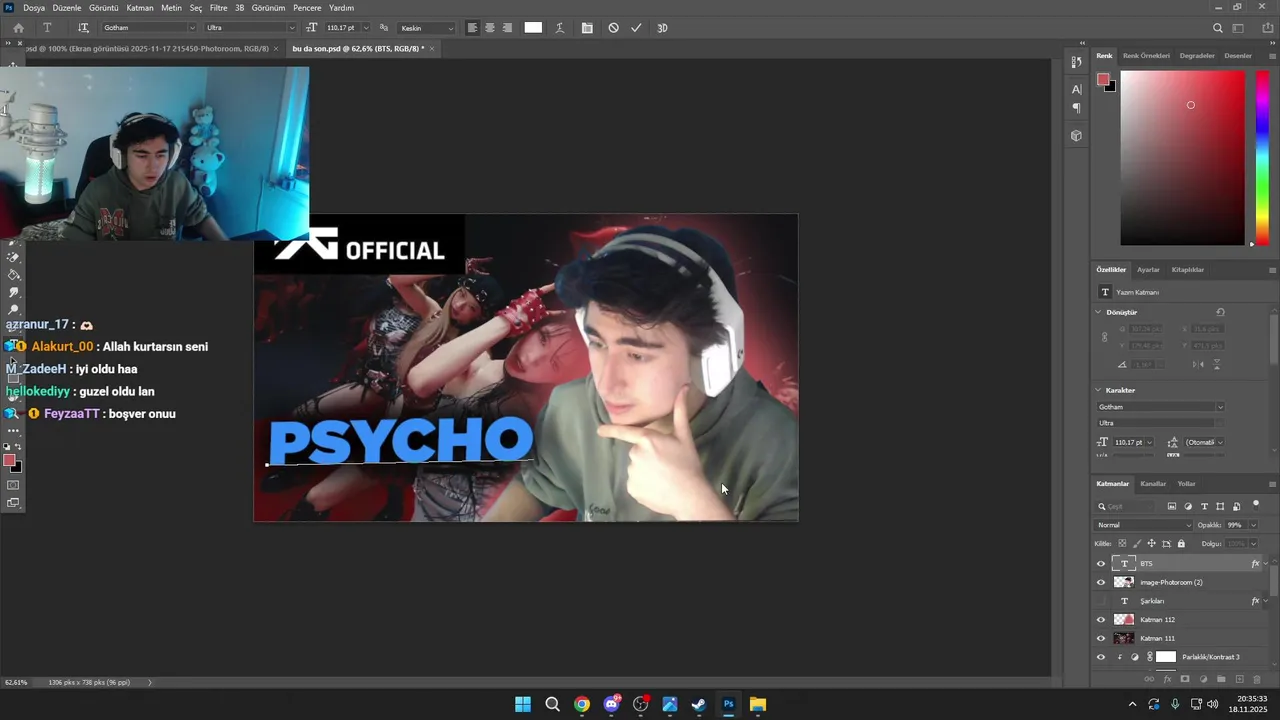The image size is (1280, 720).
Task: Toggle lock position icon
Action: point(1151,543)
